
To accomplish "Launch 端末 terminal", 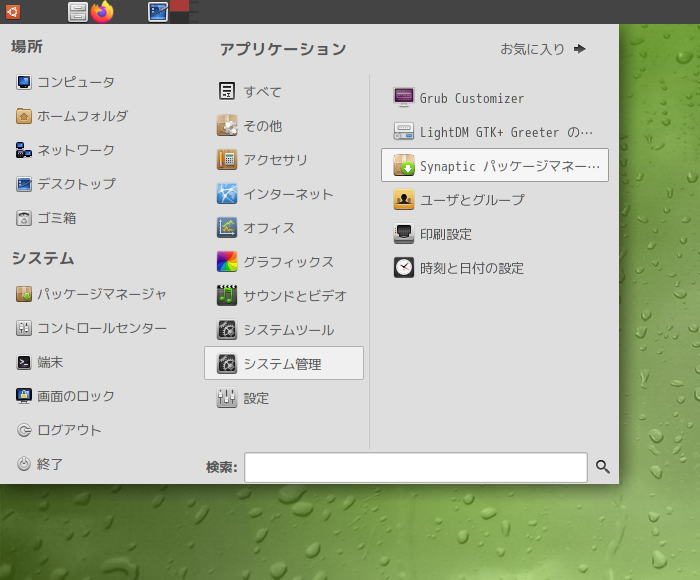I will click(39, 362).
